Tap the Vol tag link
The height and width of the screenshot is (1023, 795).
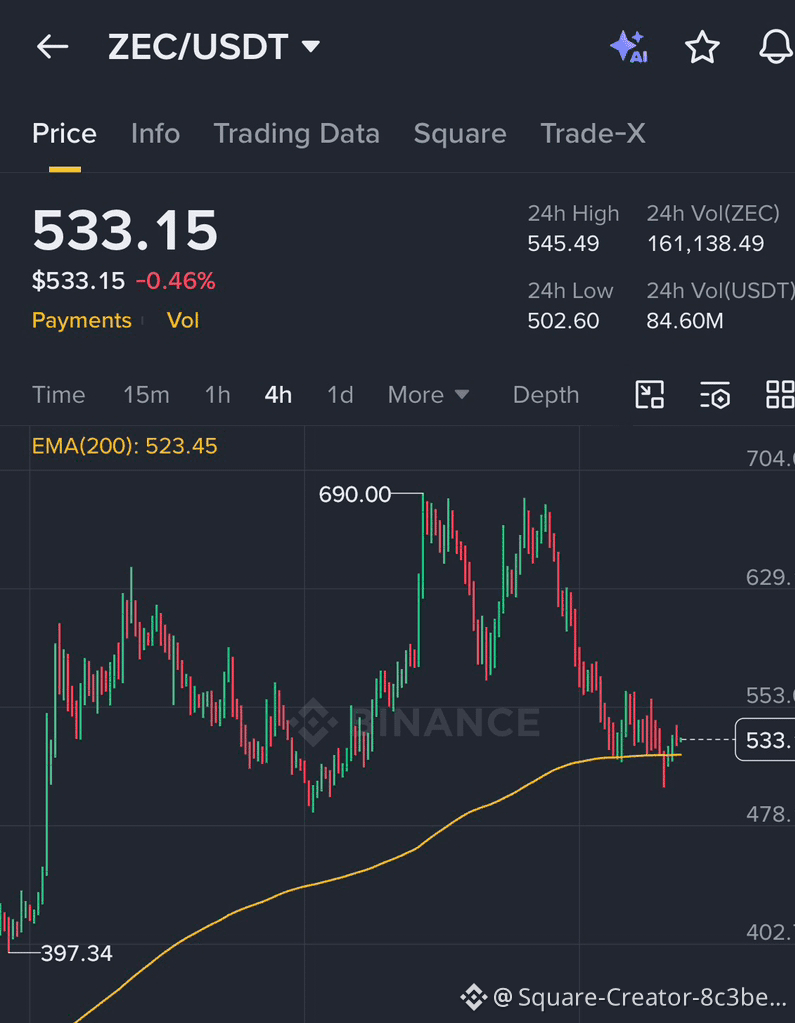click(x=183, y=320)
